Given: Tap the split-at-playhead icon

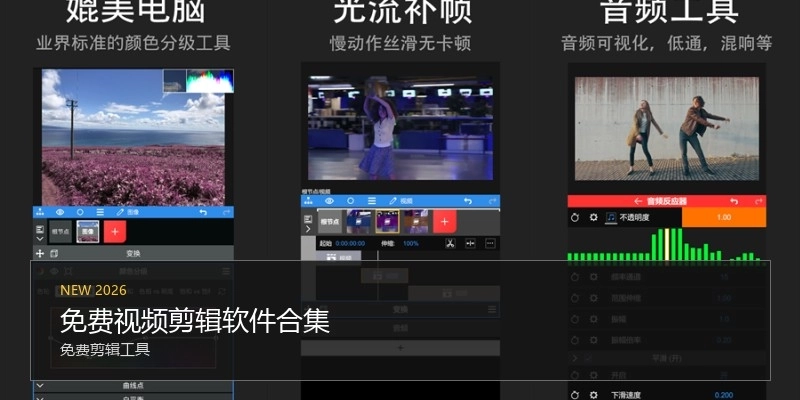Looking at the screenshot, I should (x=470, y=243).
